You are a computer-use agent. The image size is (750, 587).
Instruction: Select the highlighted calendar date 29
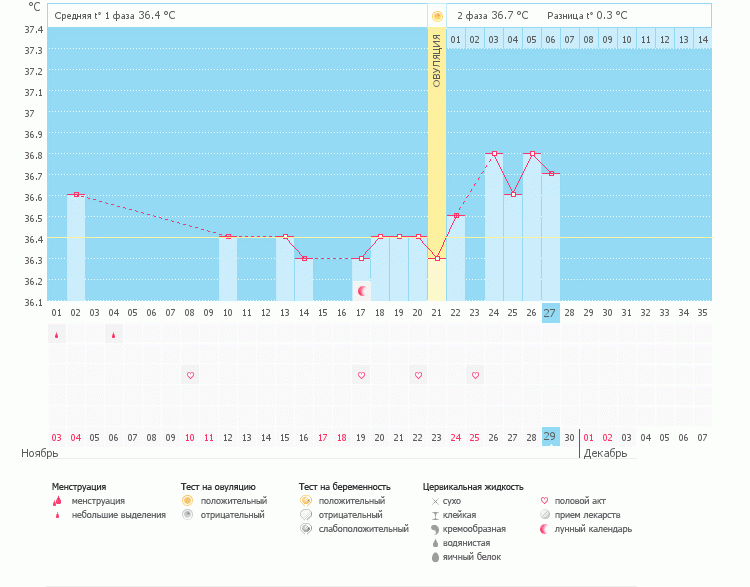[x=551, y=437]
